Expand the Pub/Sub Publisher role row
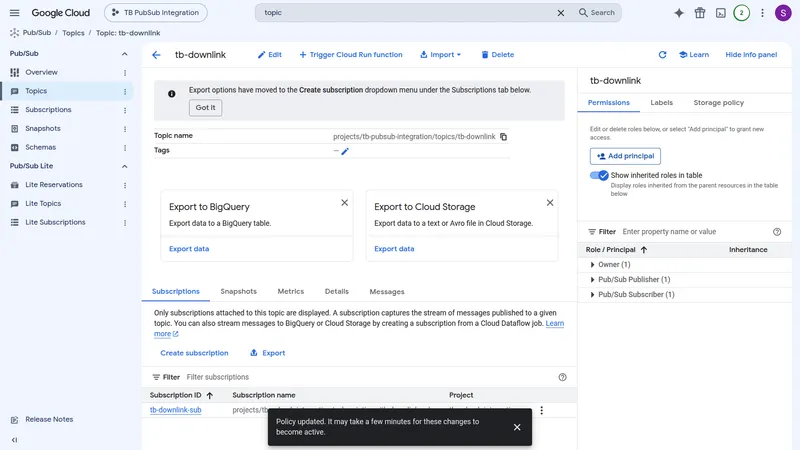Viewport: 800px width, 450px height. coord(592,280)
